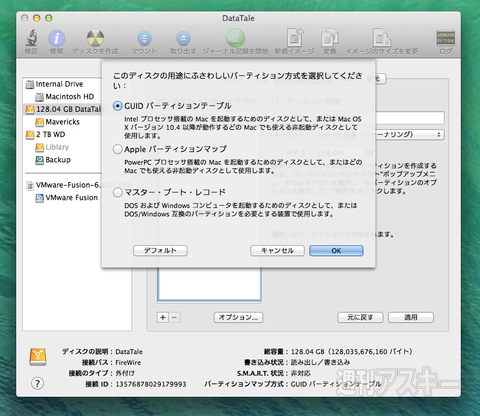Select the VMware Fusion volume
480x416 pixels.
[x=67, y=198]
